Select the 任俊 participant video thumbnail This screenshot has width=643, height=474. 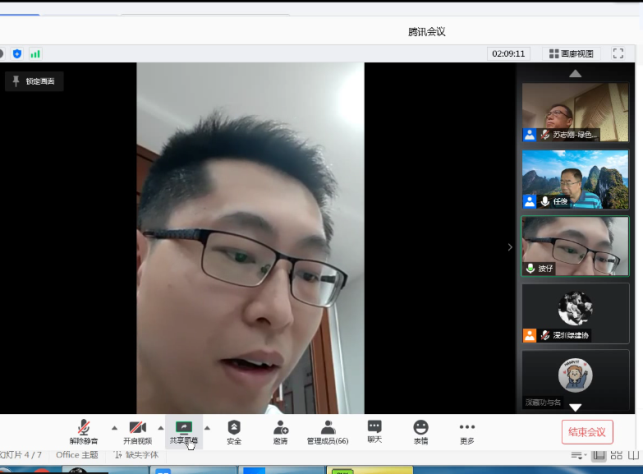click(x=575, y=179)
